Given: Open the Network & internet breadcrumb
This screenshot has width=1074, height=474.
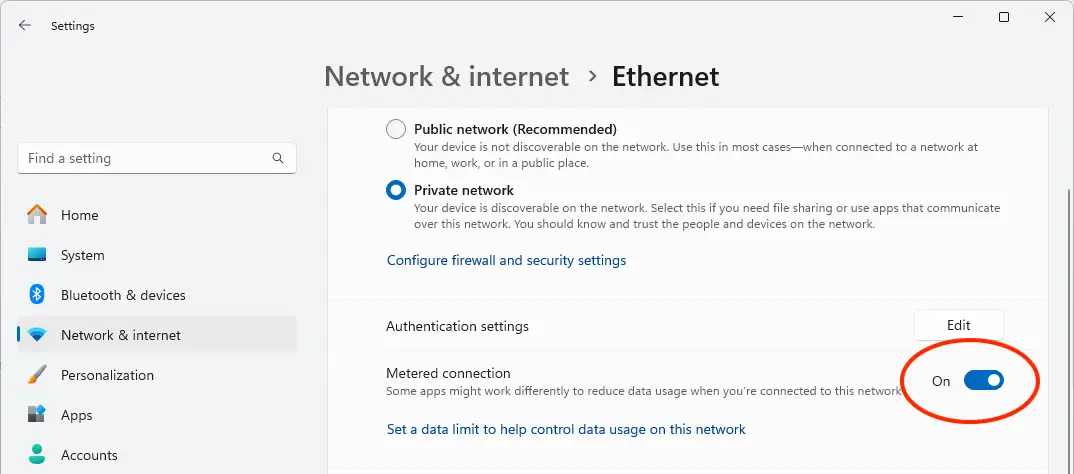Looking at the screenshot, I should 447,77.
